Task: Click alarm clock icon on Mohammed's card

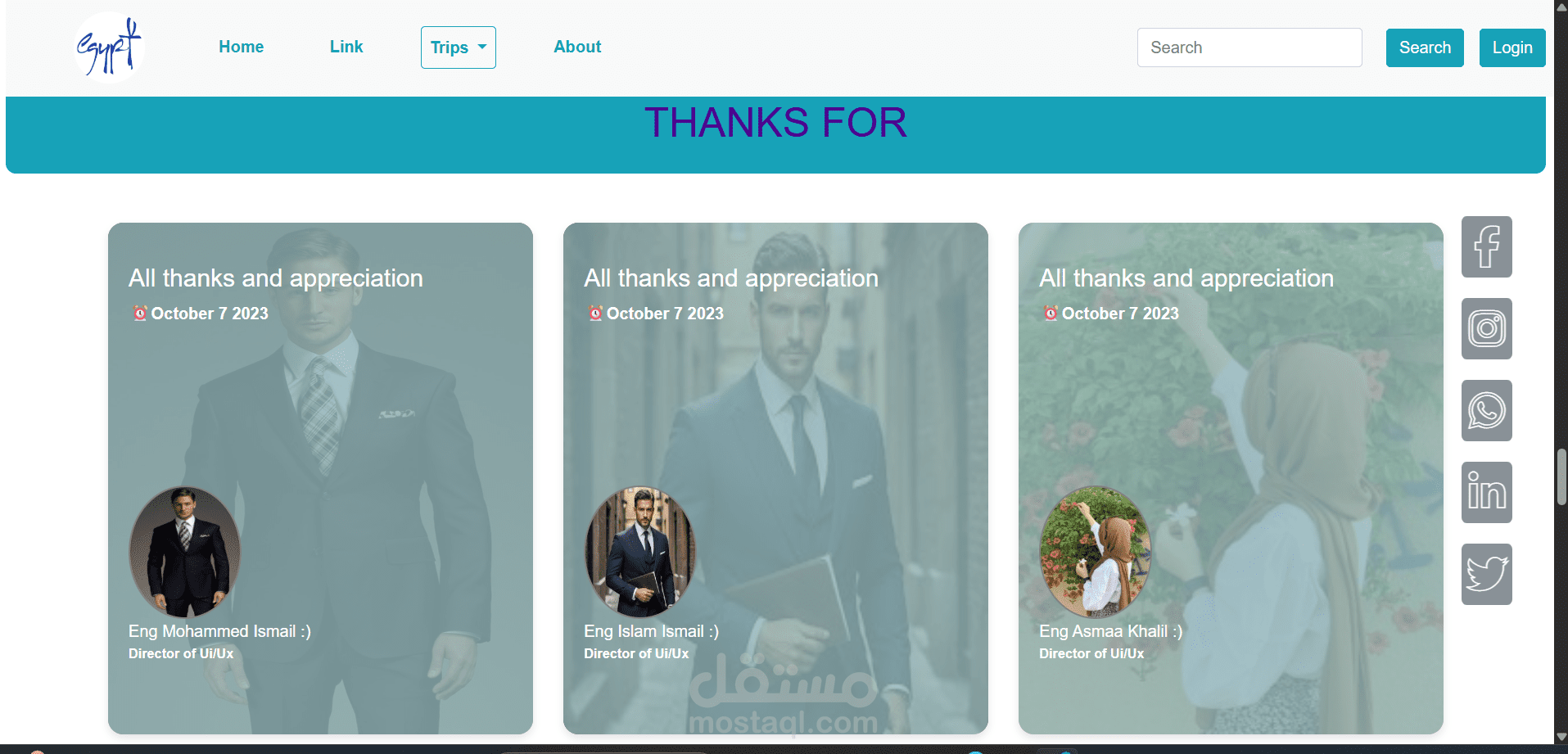Action: tap(140, 313)
